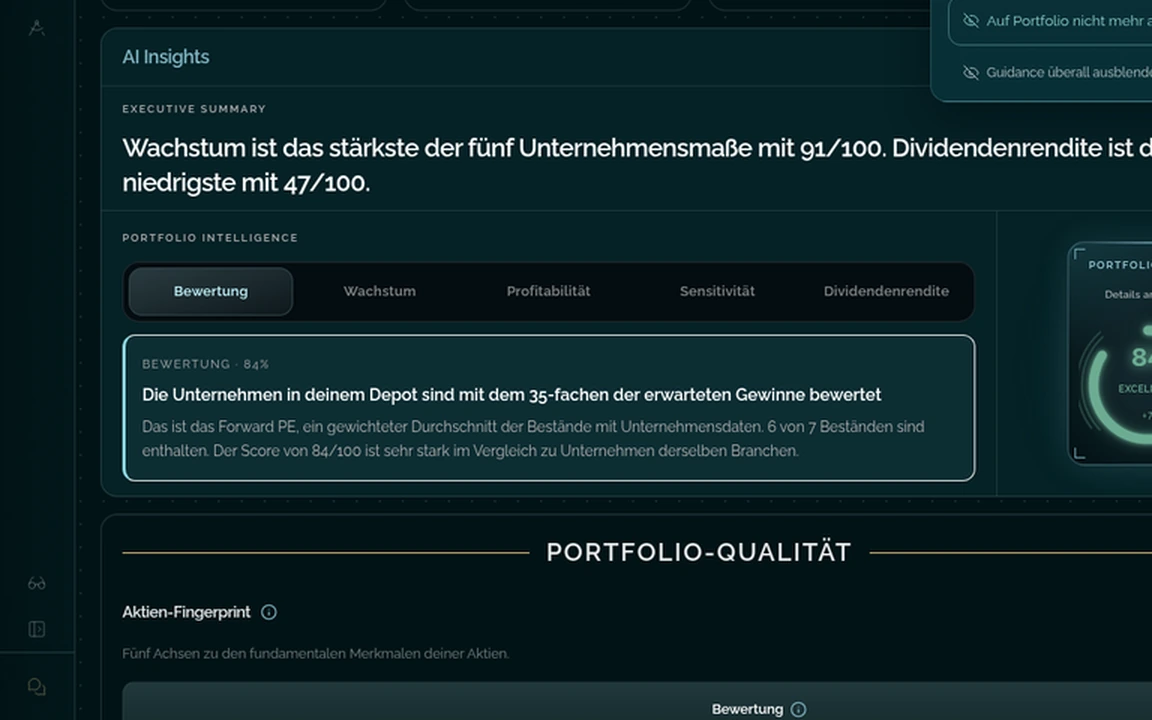
Task: Toggle the sidebar panel layout icon
Action: [37, 629]
